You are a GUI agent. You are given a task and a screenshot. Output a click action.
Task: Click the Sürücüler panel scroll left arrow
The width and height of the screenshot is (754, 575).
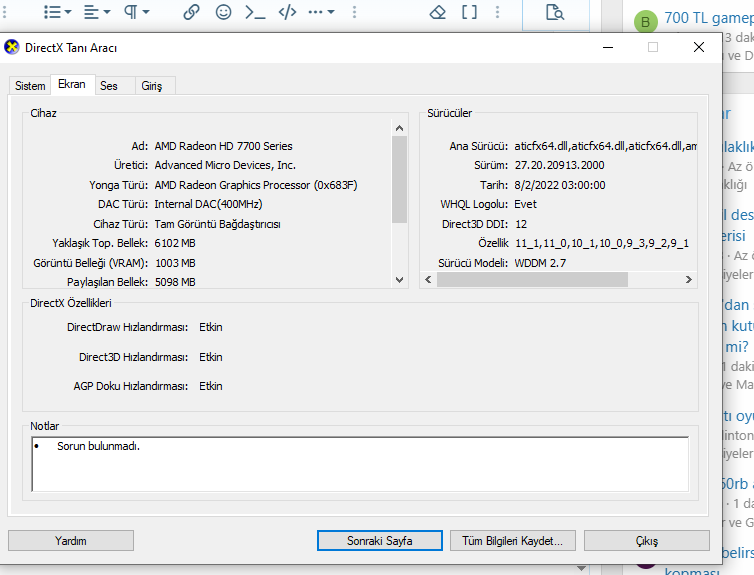click(x=428, y=279)
